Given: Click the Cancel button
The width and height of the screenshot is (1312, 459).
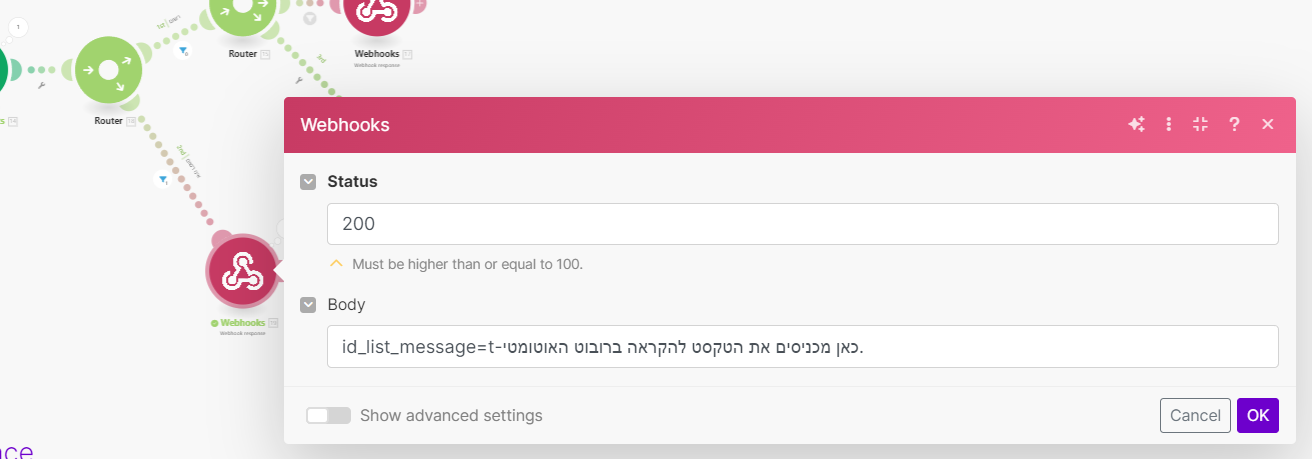Looking at the screenshot, I should click(1195, 415).
